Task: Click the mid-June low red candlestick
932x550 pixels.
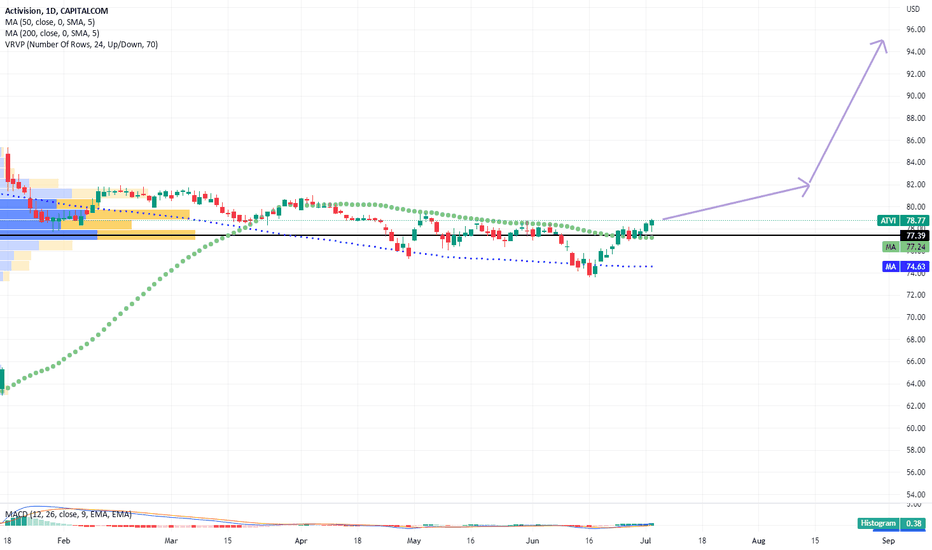Action: 590,269
